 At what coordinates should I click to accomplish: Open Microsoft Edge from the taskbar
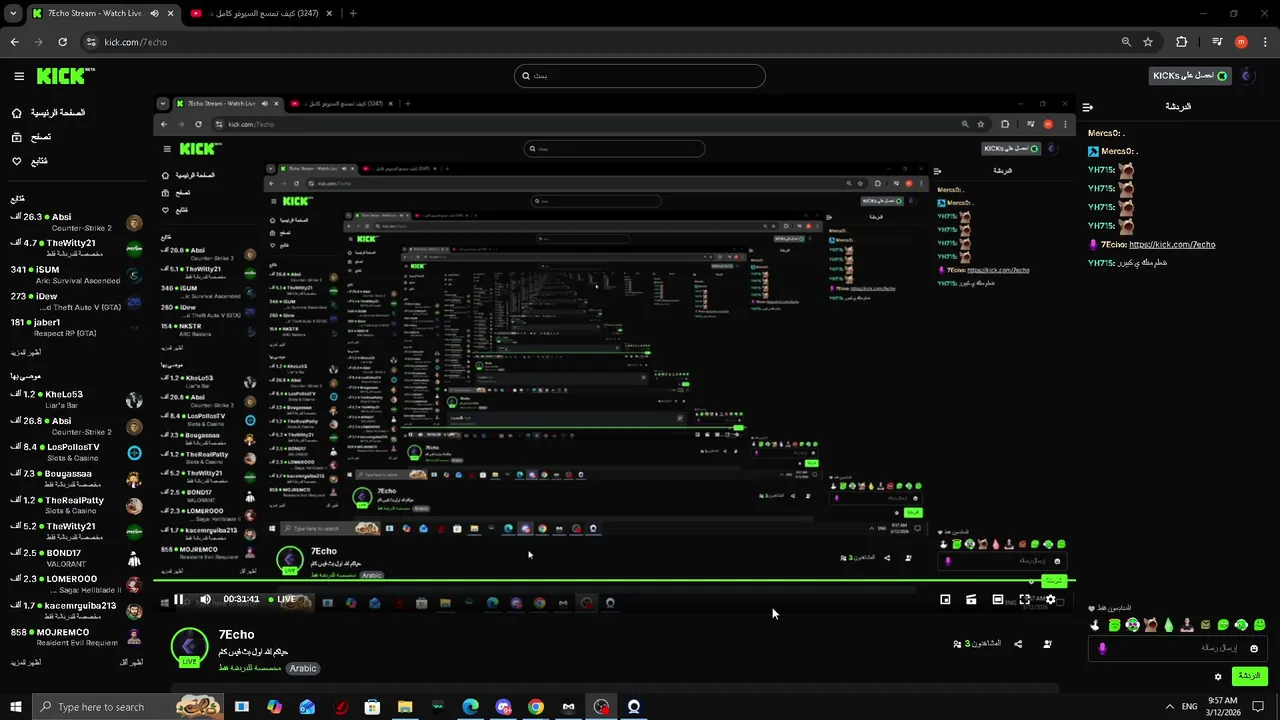point(470,707)
